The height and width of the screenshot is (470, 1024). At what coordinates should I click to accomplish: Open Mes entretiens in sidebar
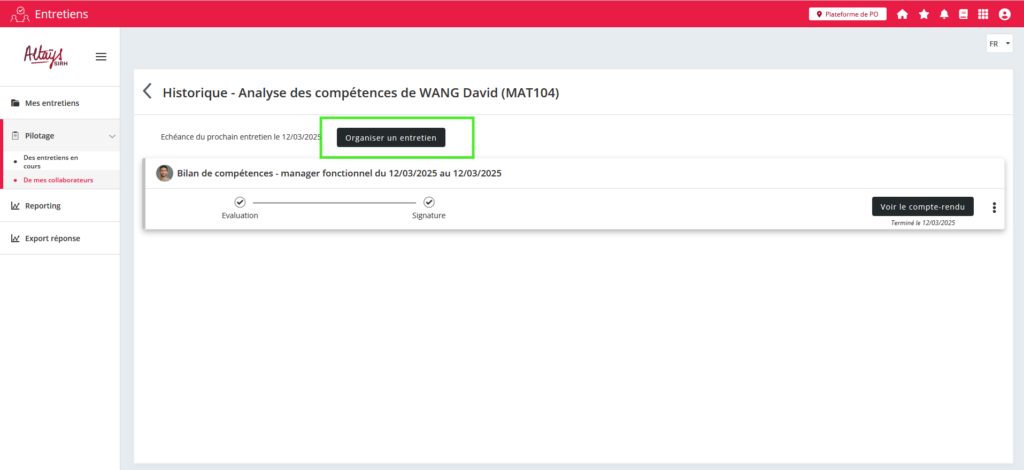52,103
